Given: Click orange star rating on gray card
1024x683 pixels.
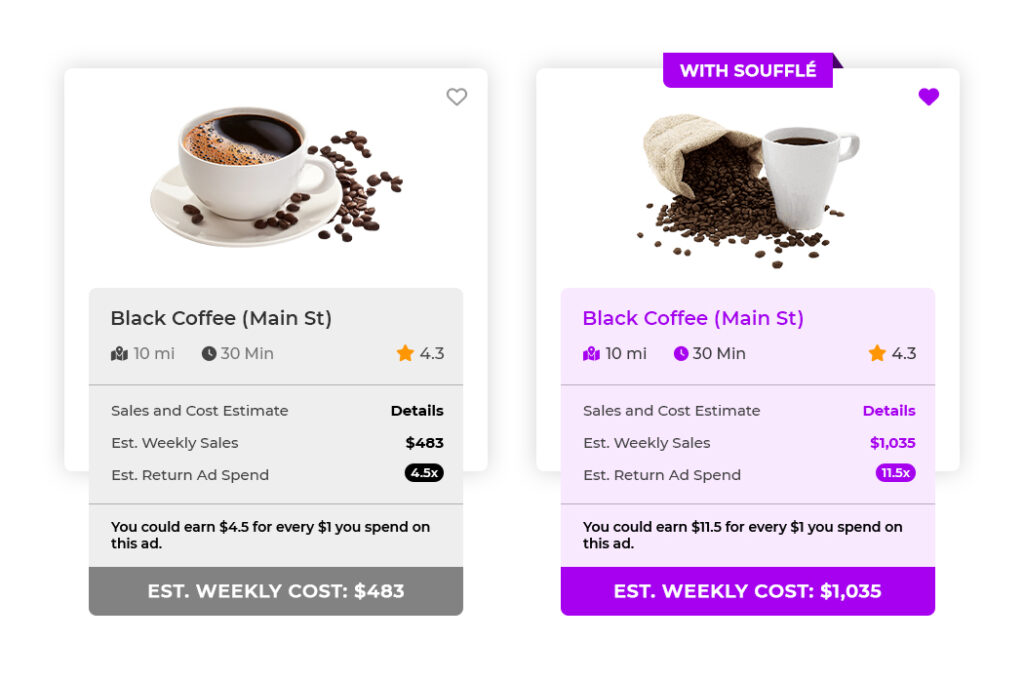Looking at the screenshot, I should [x=405, y=353].
